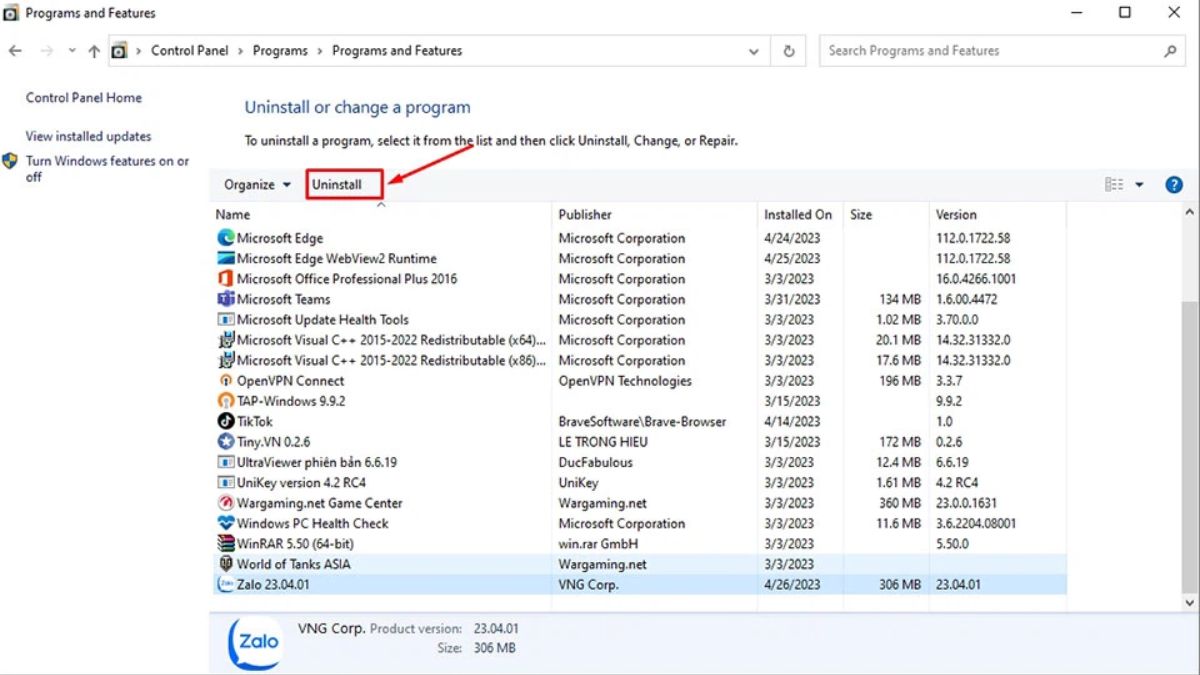Viewport: 1200px width, 675px height.
Task: Click the Microsoft Office Professional Plus icon
Action: point(226,279)
